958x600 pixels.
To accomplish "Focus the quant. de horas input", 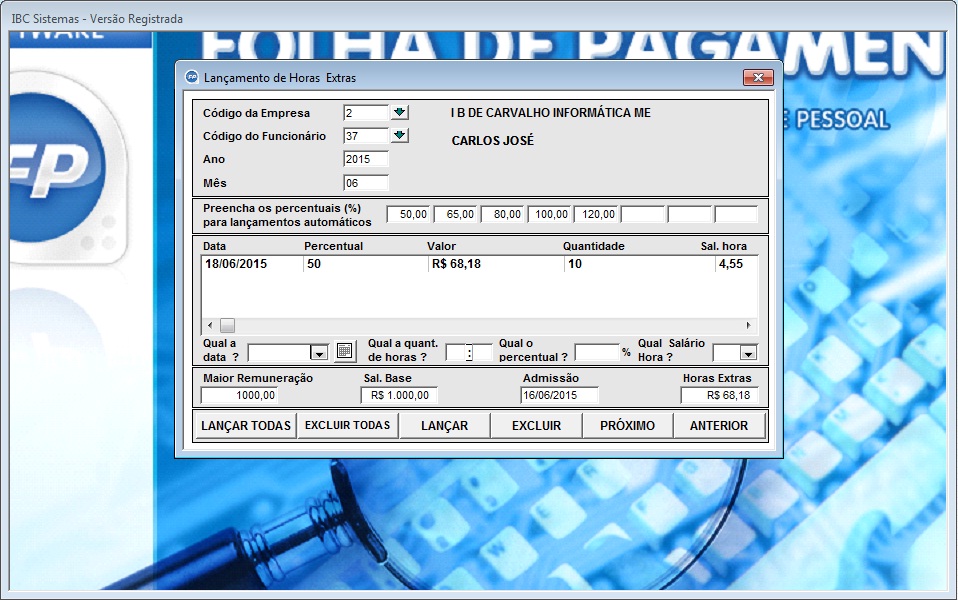I will [x=469, y=353].
